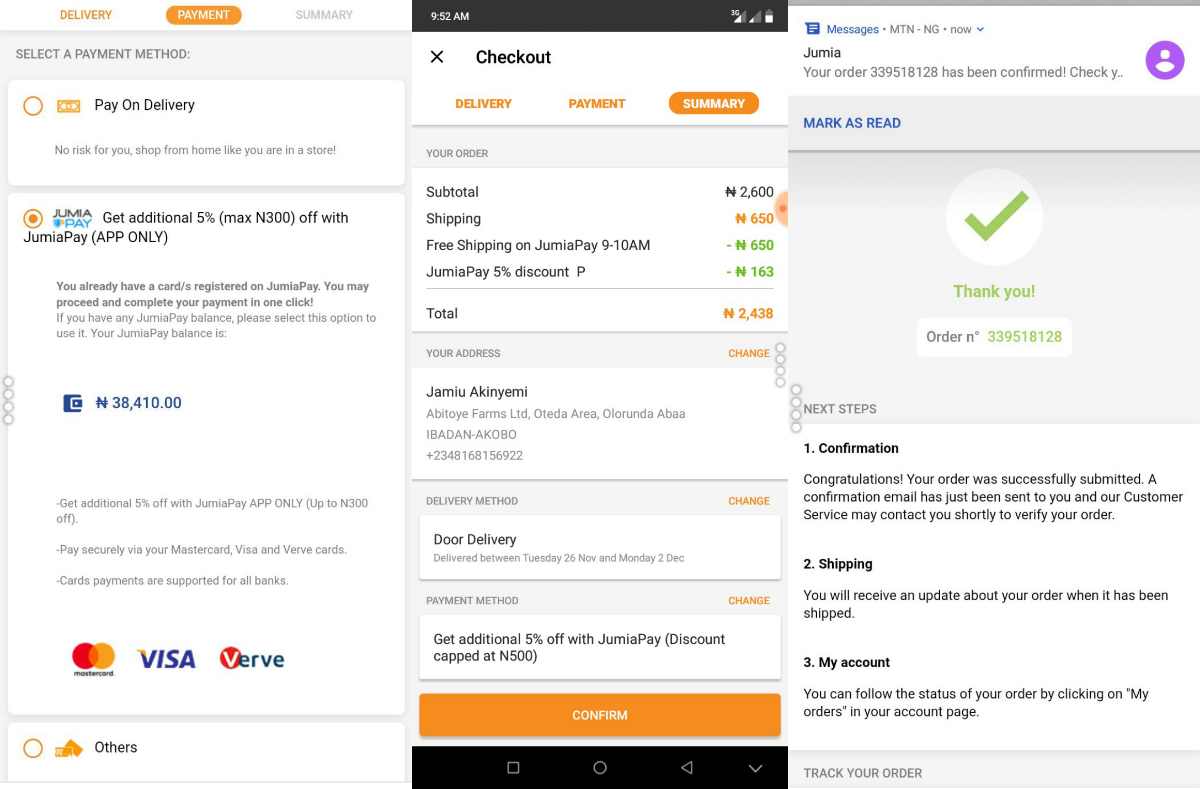Image resolution: width=1200 pixels, height=789 pixels.
Task: Click the JumiaPay balance card icon
Action: 72,402
